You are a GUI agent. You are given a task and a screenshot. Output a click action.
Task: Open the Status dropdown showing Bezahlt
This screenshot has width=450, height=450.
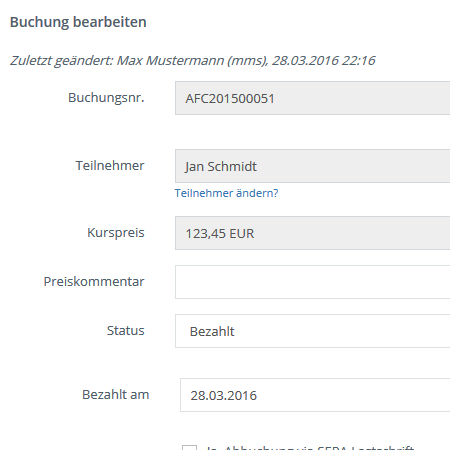313,331
